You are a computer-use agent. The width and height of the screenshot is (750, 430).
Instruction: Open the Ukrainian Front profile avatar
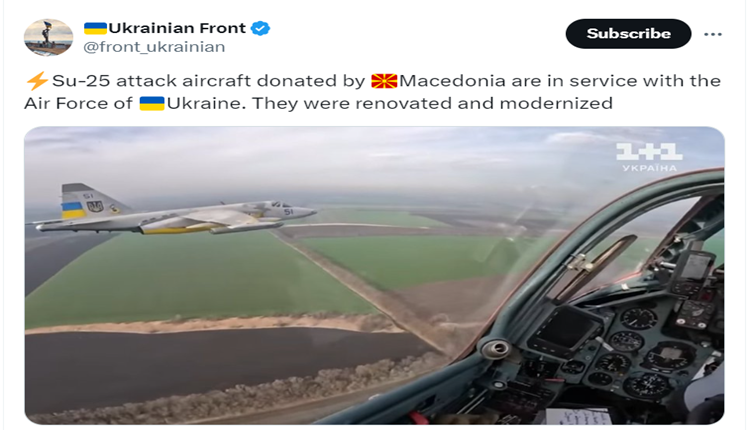48,37
